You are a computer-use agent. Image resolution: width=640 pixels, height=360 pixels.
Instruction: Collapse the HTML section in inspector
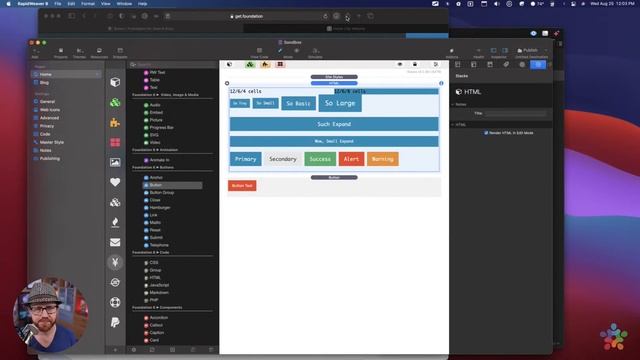[453, 124]
